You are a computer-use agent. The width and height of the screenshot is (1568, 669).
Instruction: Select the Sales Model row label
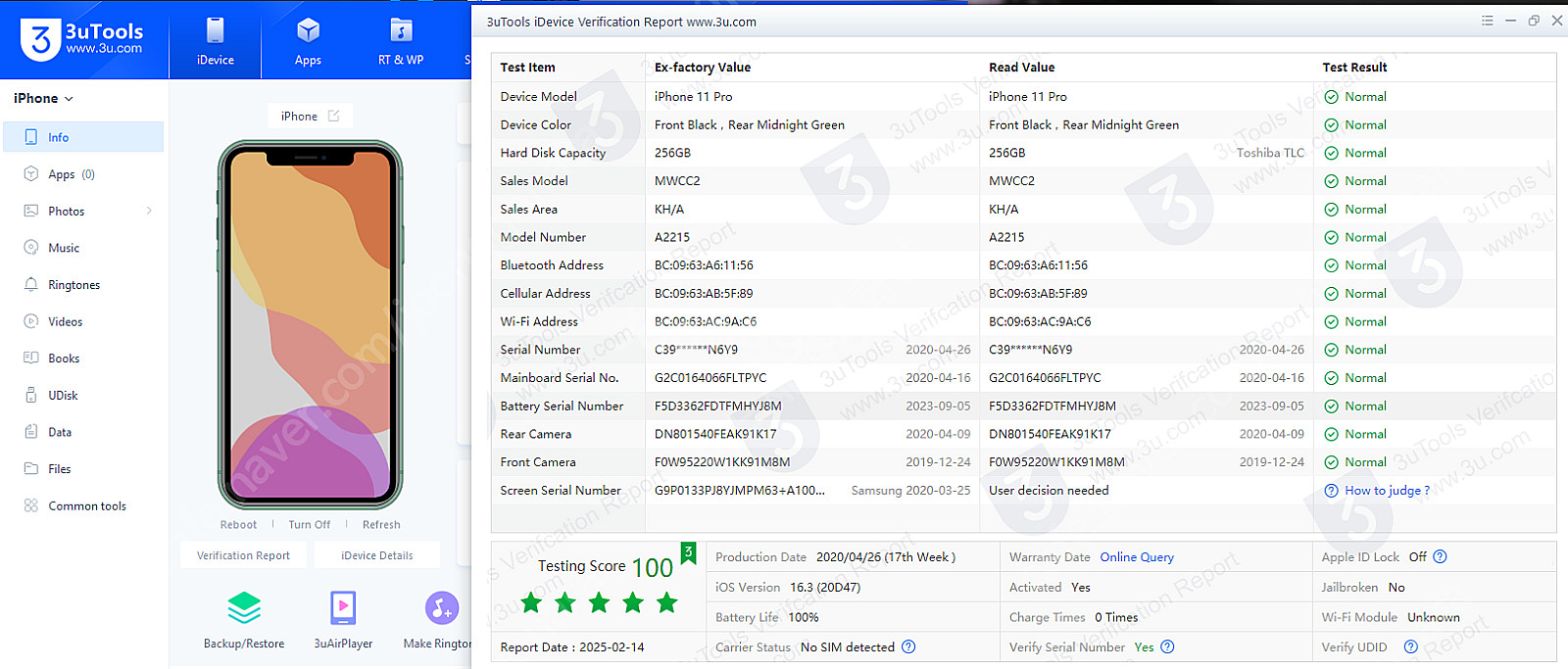[534, 181]
